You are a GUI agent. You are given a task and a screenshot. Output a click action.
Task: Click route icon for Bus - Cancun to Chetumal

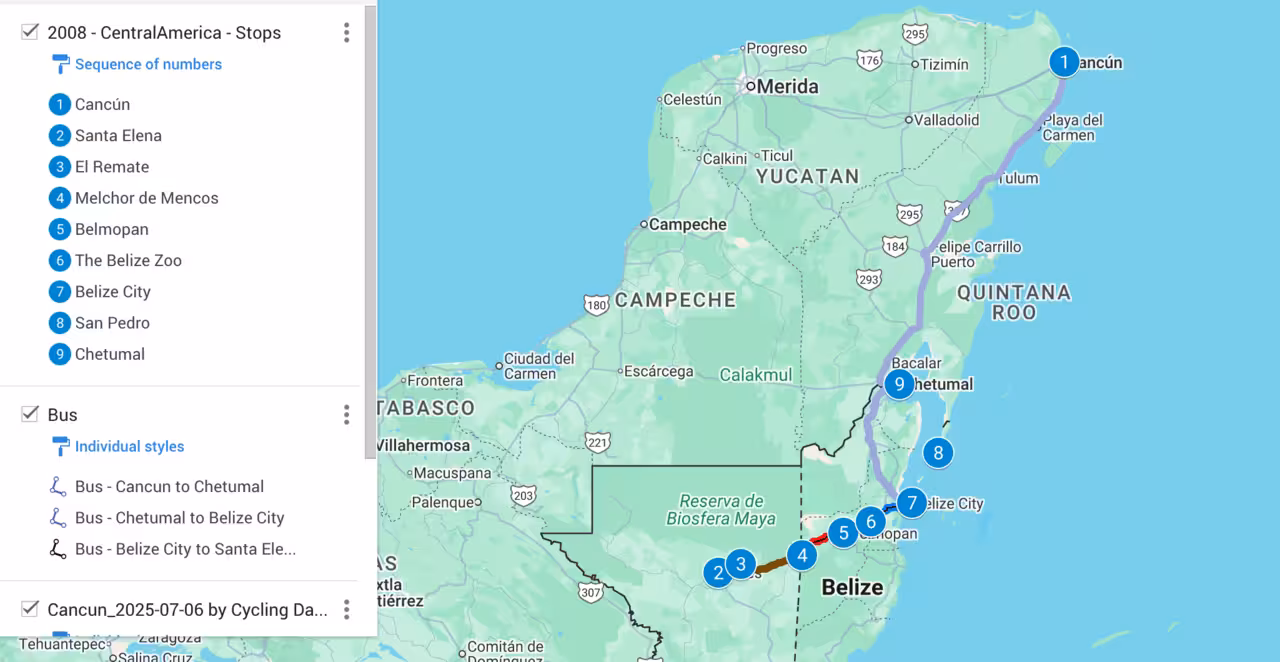(59, 487)
